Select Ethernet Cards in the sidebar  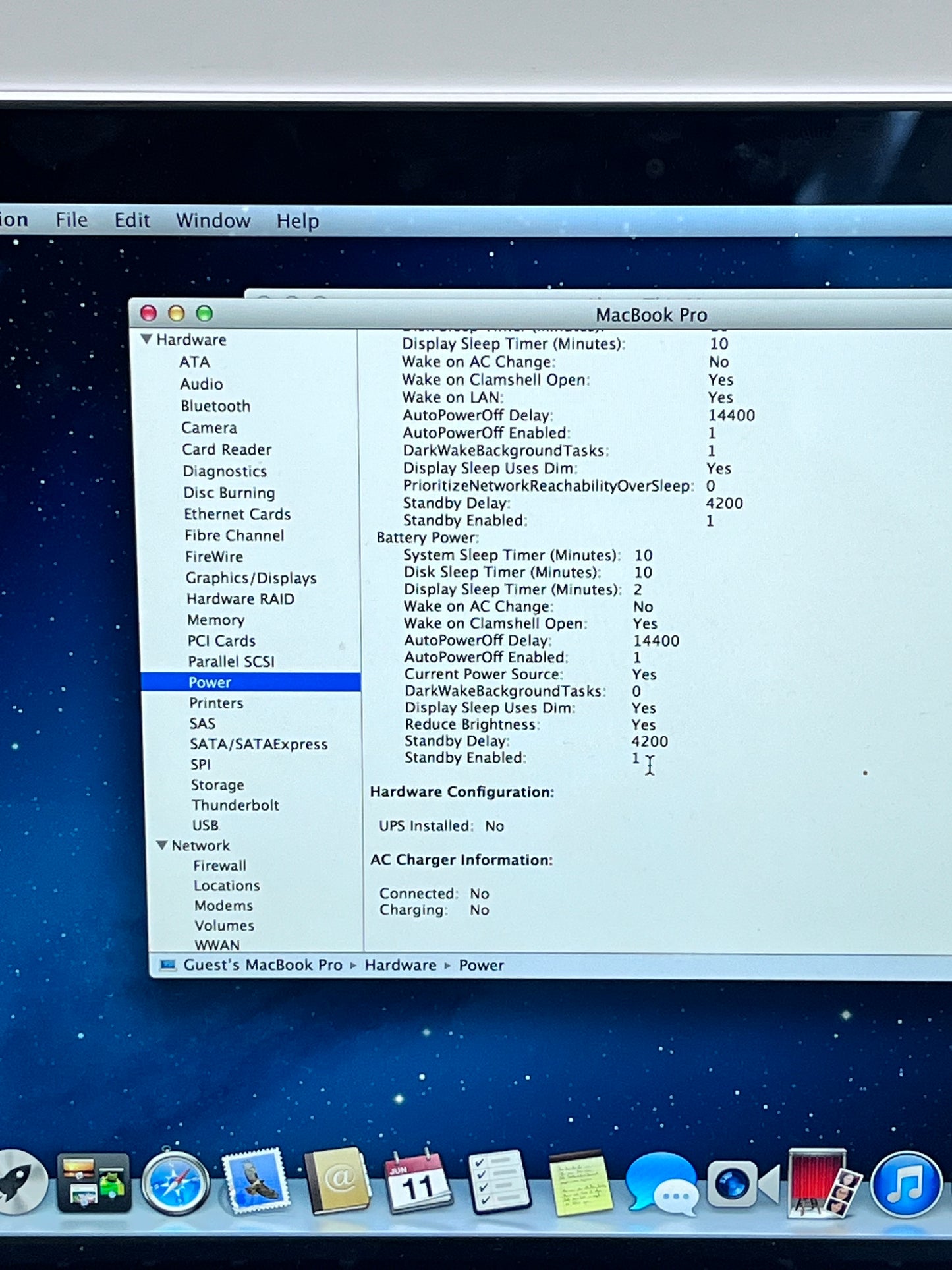point(237,514)
